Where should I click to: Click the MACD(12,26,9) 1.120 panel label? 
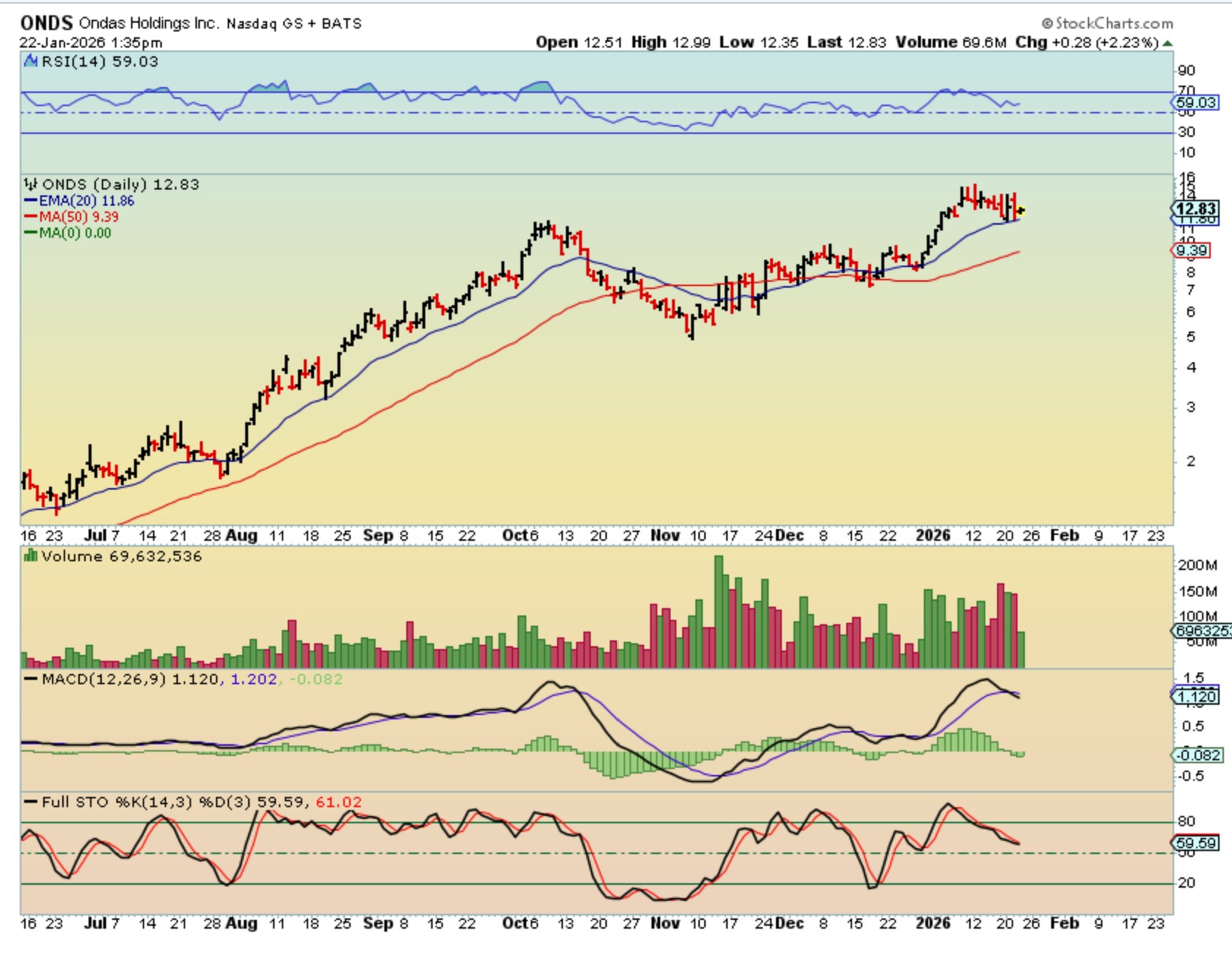[x=130, y=679]
